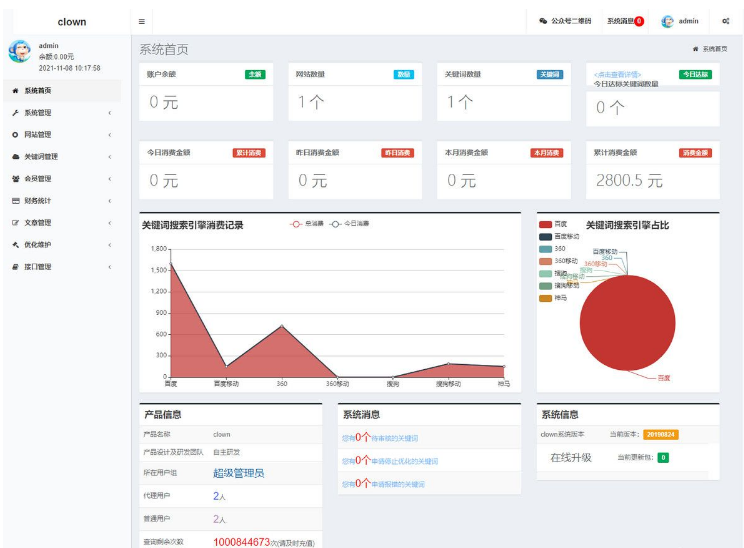
Task: Expand the 财务统计 sidebar submenu
Action: point(60,201)
